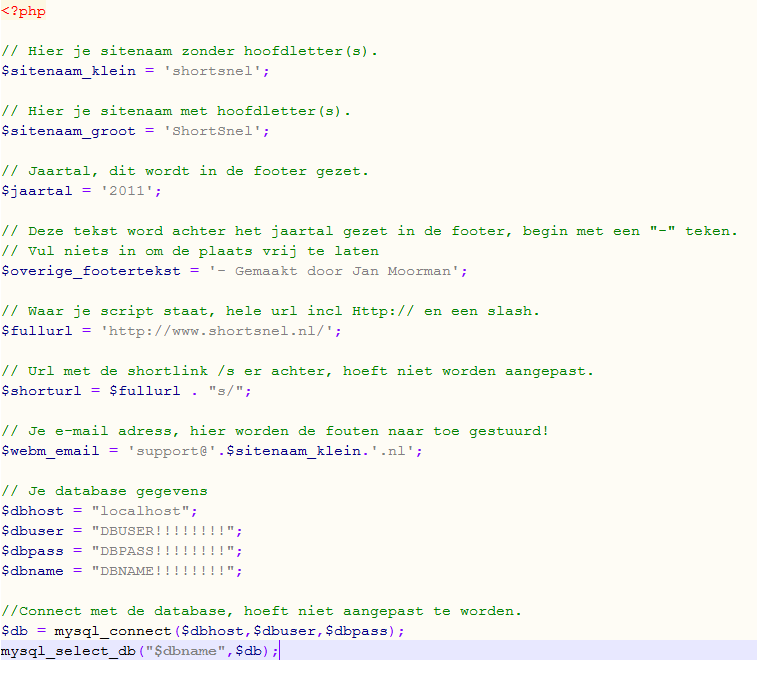Viewport: 757px width, 673px height.
Task: Click the mysql_connect function call
Action: [x=227, y=631]
